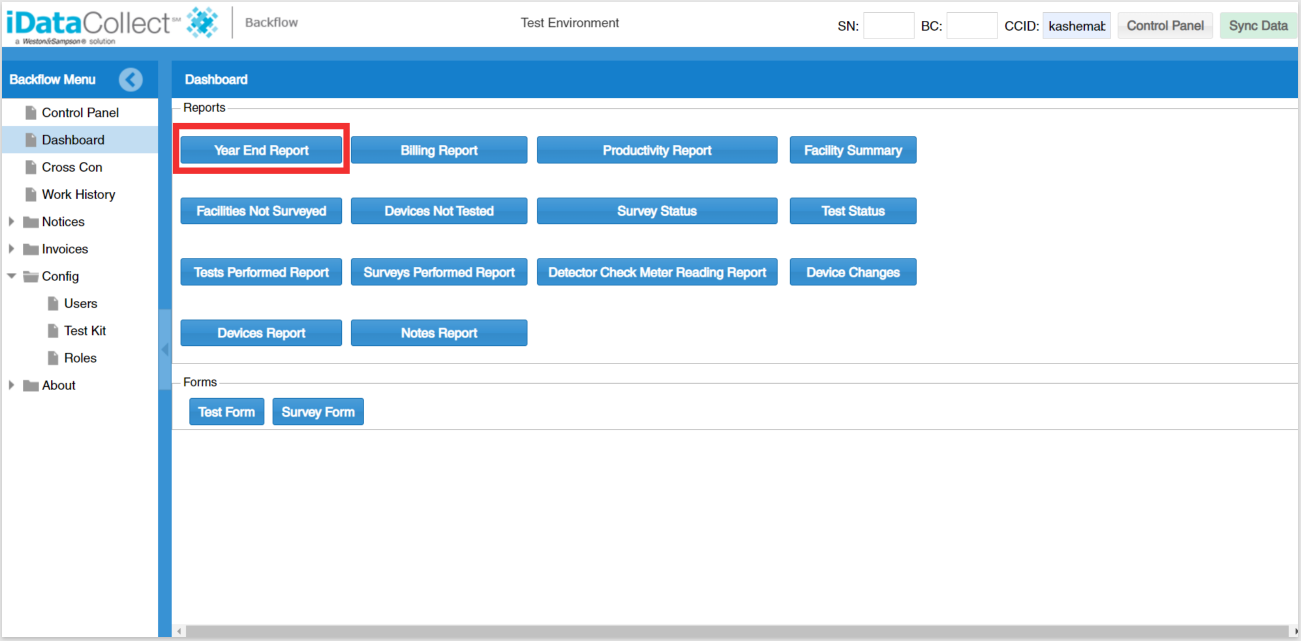Click the iDataCollect logo icon

[x=202, y=22]
